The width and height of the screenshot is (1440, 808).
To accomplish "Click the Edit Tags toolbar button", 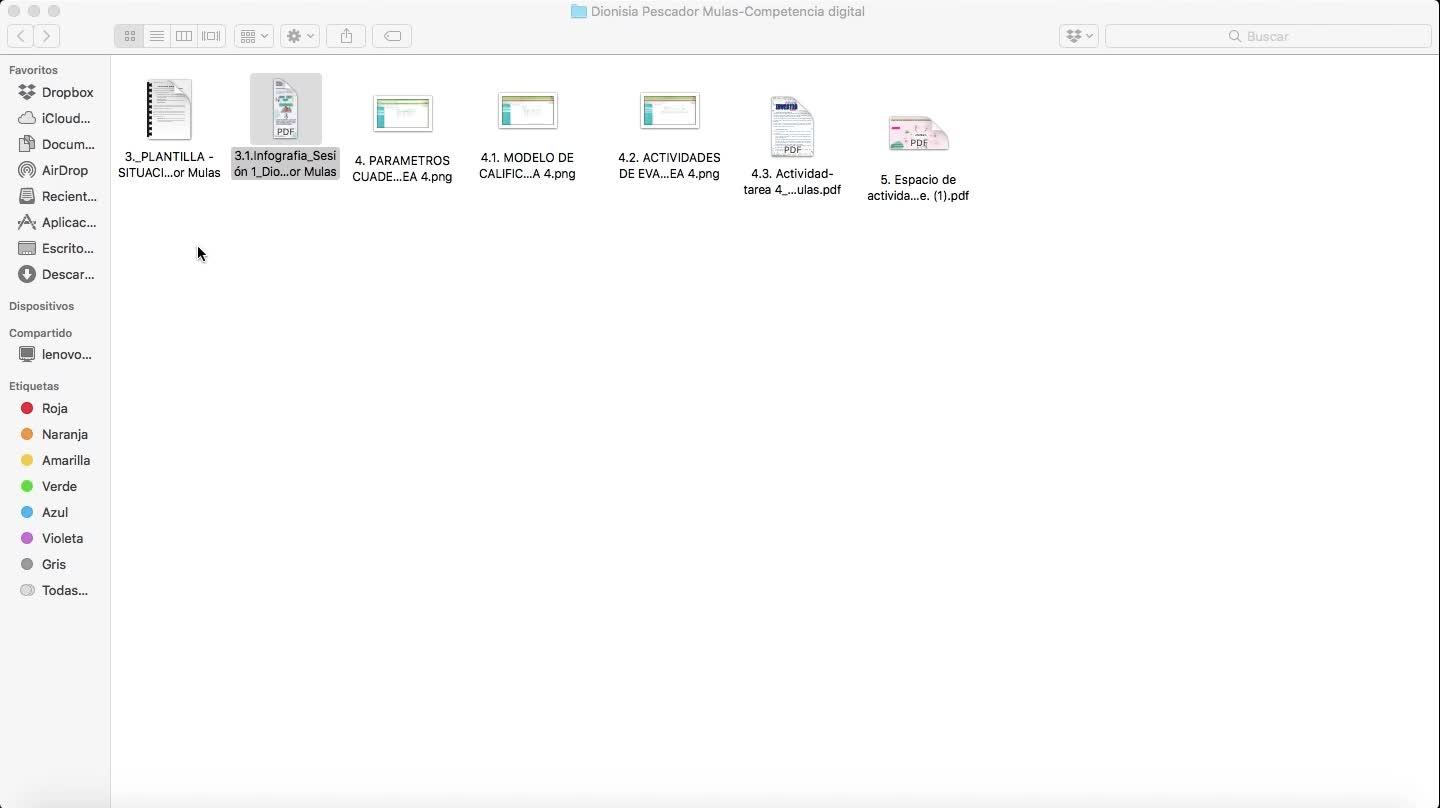I will coord(393,36).
